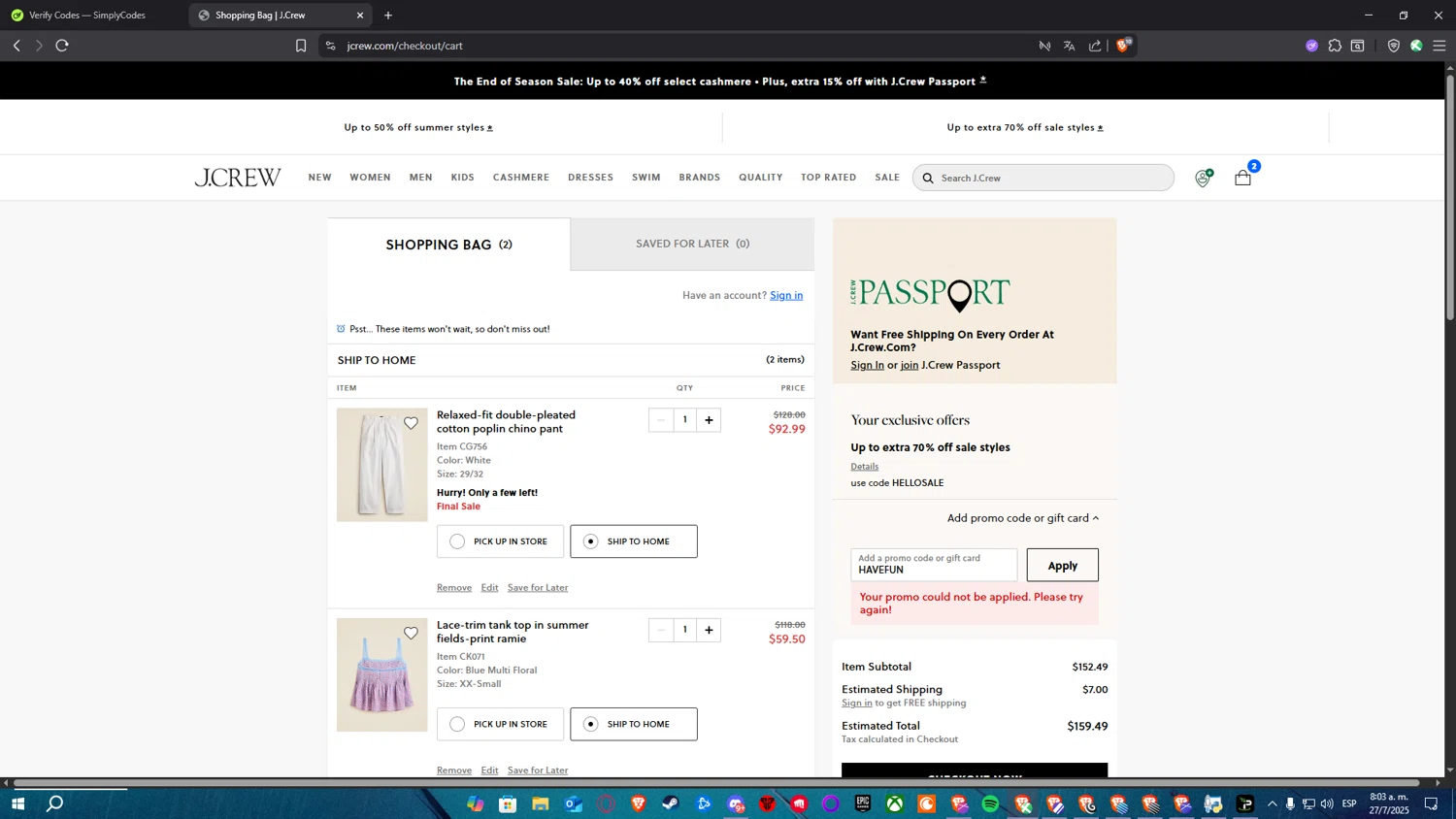Viewport: 1456px width, 819px height.
Task: Increase quantity of the chino pant
Action: click(709, 420)
